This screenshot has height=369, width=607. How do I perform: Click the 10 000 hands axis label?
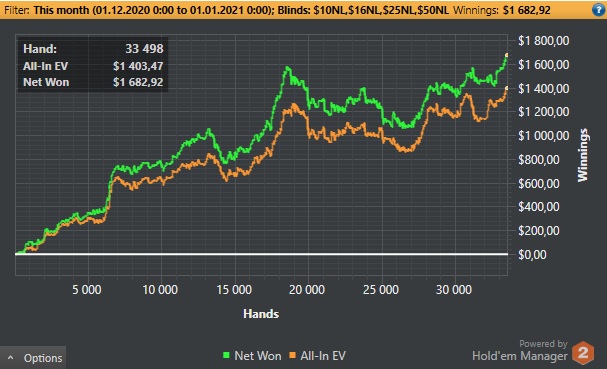(x=160, y=290)
